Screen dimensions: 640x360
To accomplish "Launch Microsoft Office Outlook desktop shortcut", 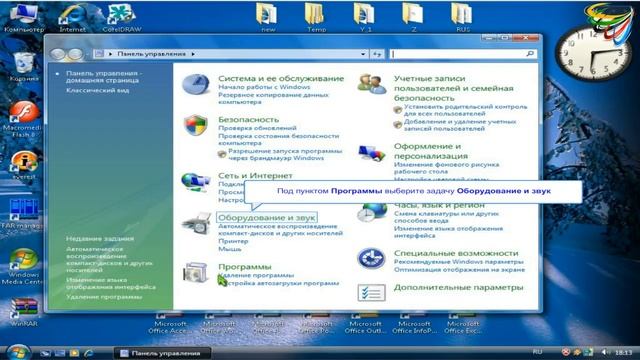I will click(x=365, y=322).
